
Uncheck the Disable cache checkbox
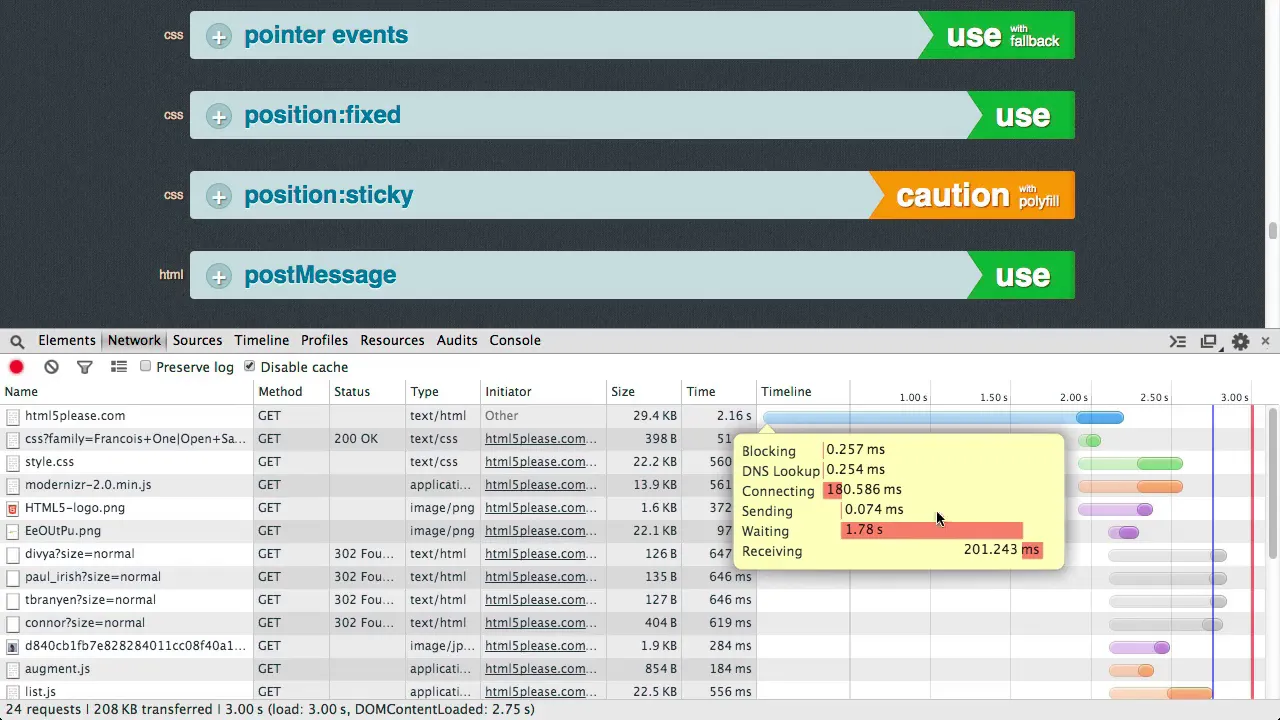click(x=250, y=366)
